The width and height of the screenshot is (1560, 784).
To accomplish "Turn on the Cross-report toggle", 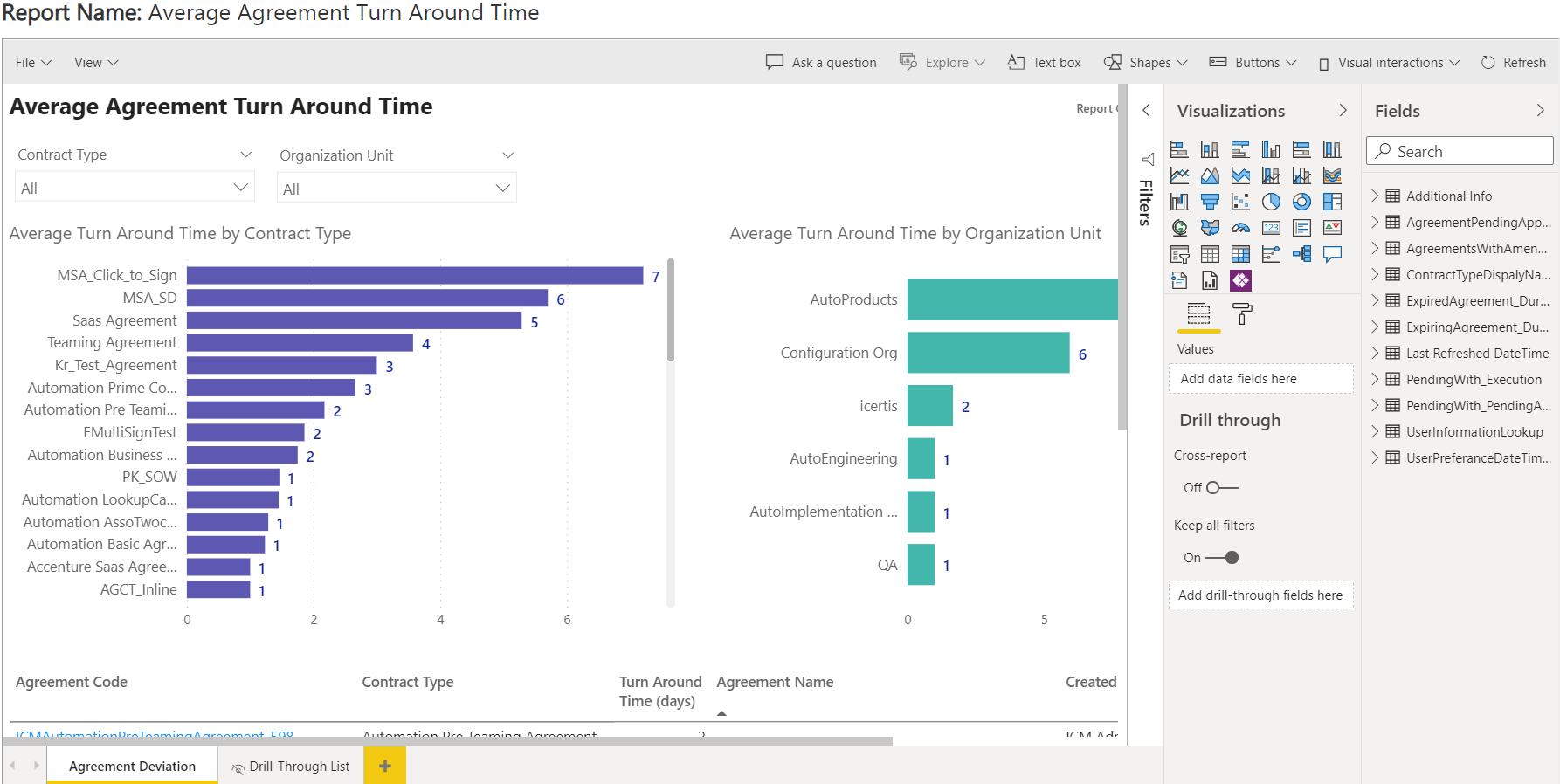I will (1221, 488).
